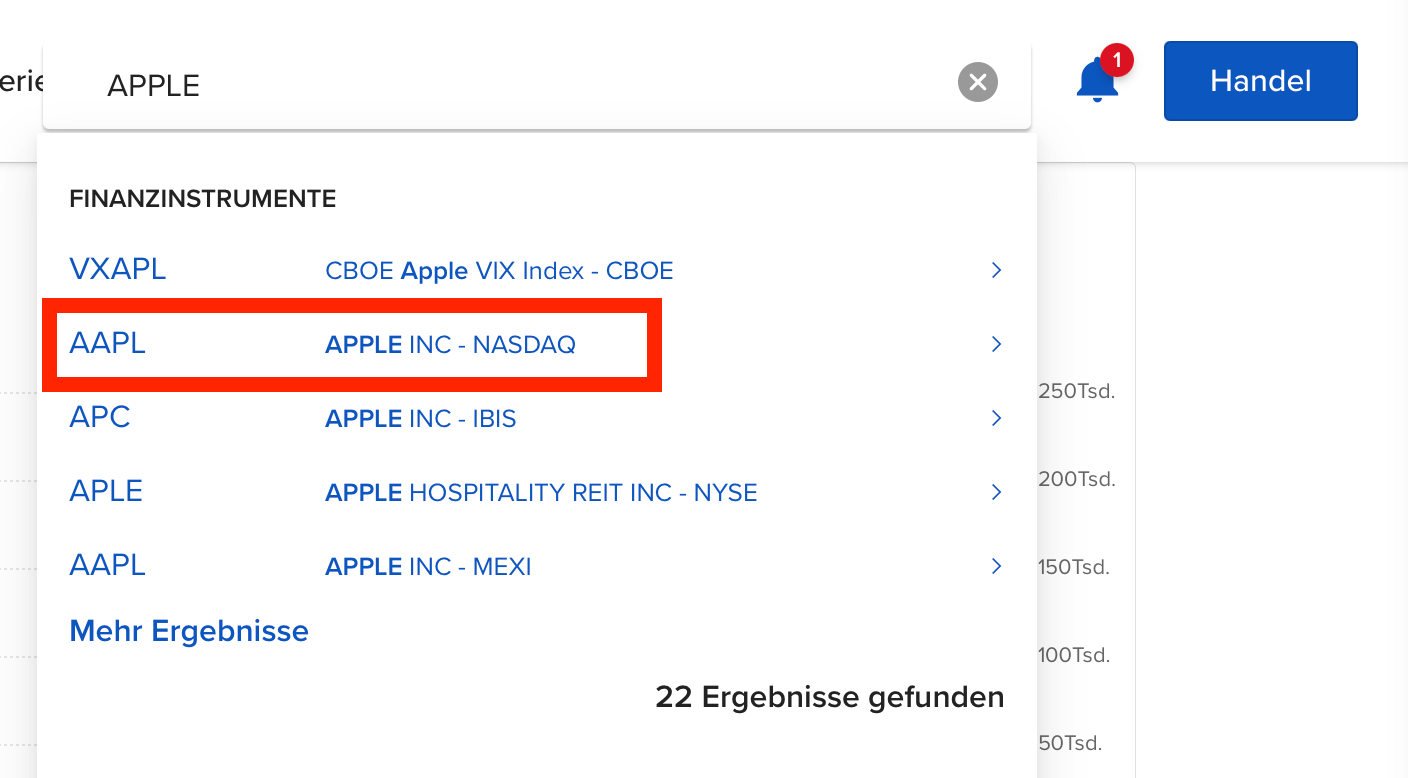This screenshot has width=1408, height=778.
Task: Select the AAPL MEXI ticker symbol
Action: (x=107, y=565)
